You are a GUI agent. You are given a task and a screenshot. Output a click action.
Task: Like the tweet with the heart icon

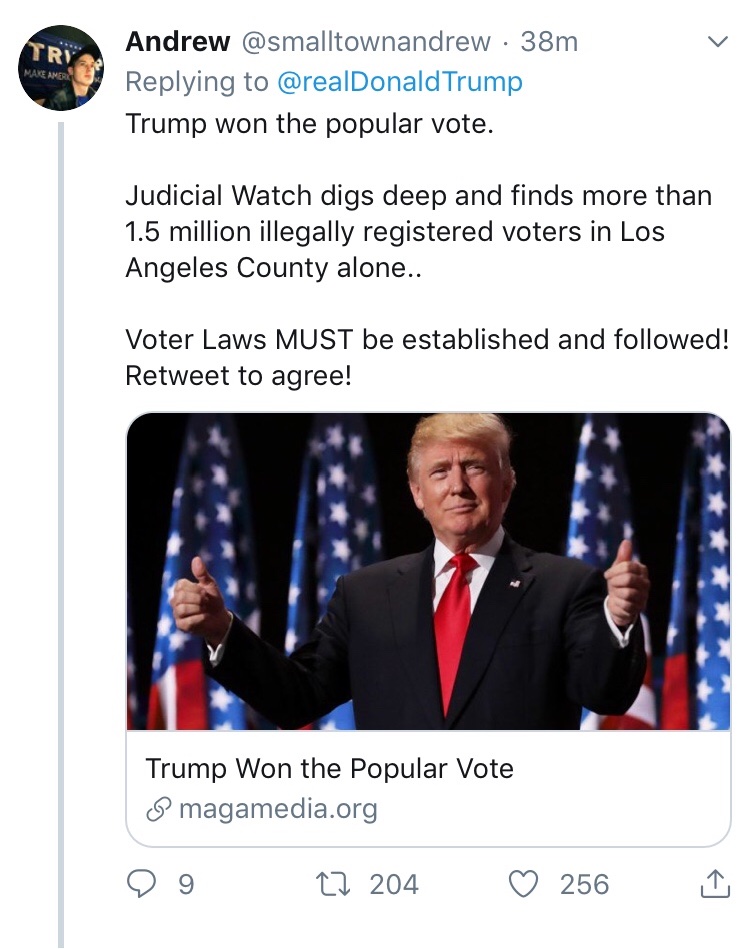[x=523, y=884]
